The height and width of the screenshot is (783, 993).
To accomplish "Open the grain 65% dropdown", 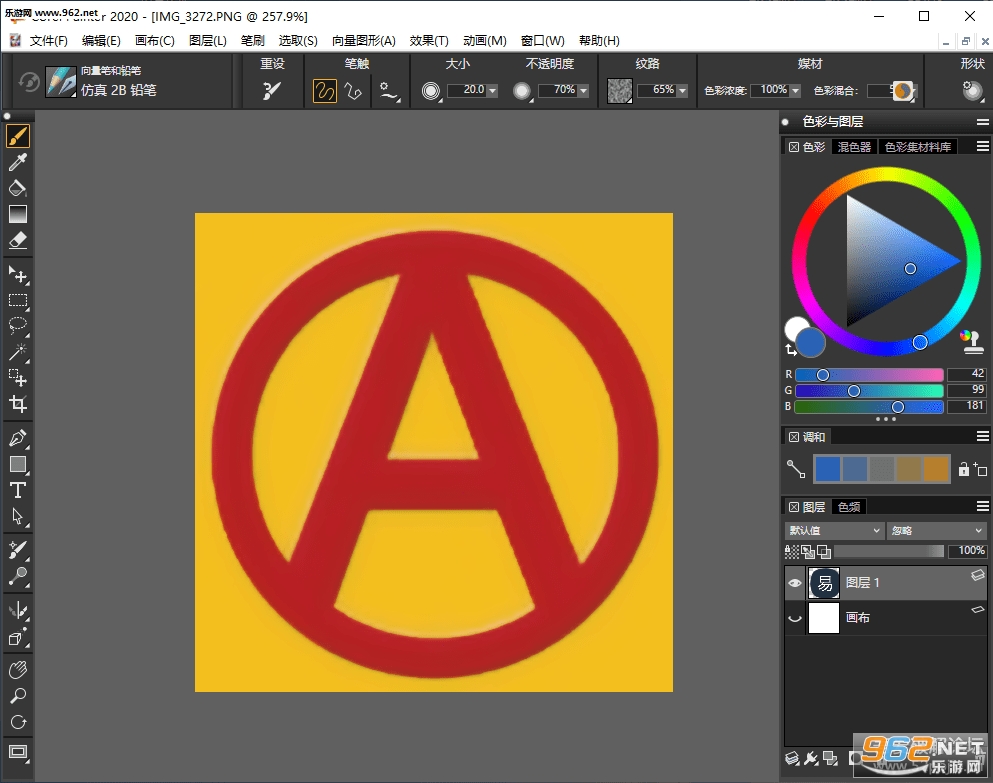I will pos(683,91).
